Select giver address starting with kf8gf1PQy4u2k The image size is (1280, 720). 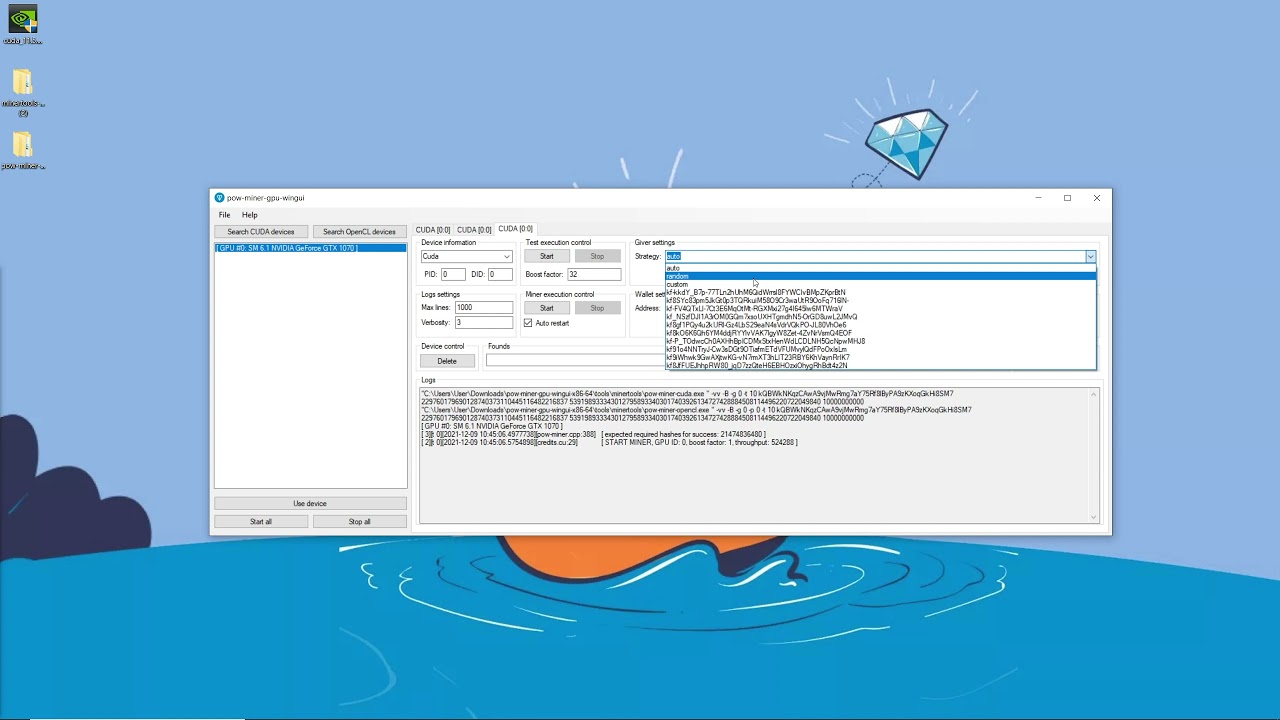point(880,325)
